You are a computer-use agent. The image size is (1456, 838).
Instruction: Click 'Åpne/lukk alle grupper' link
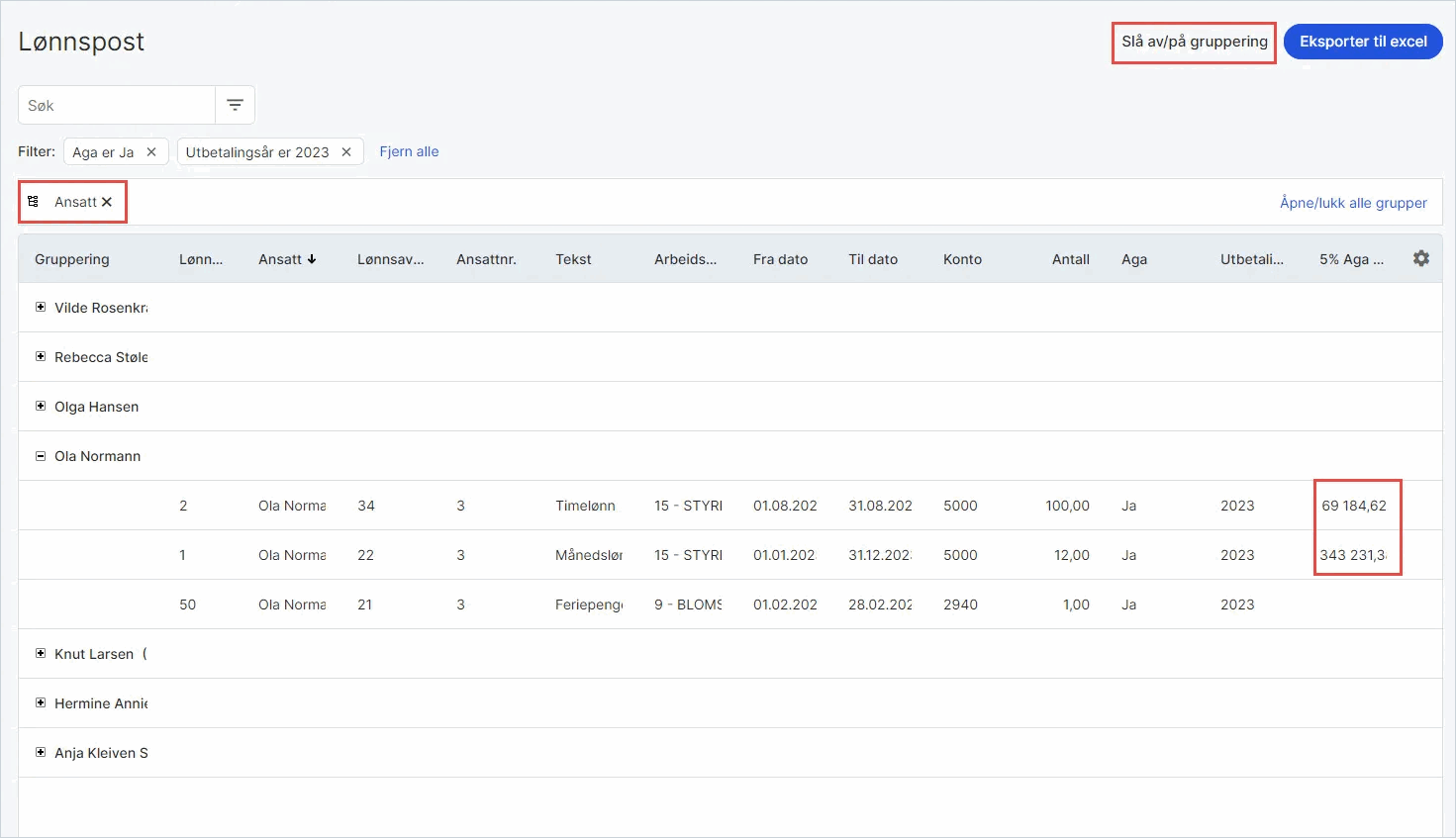[x=1353, y=203]
